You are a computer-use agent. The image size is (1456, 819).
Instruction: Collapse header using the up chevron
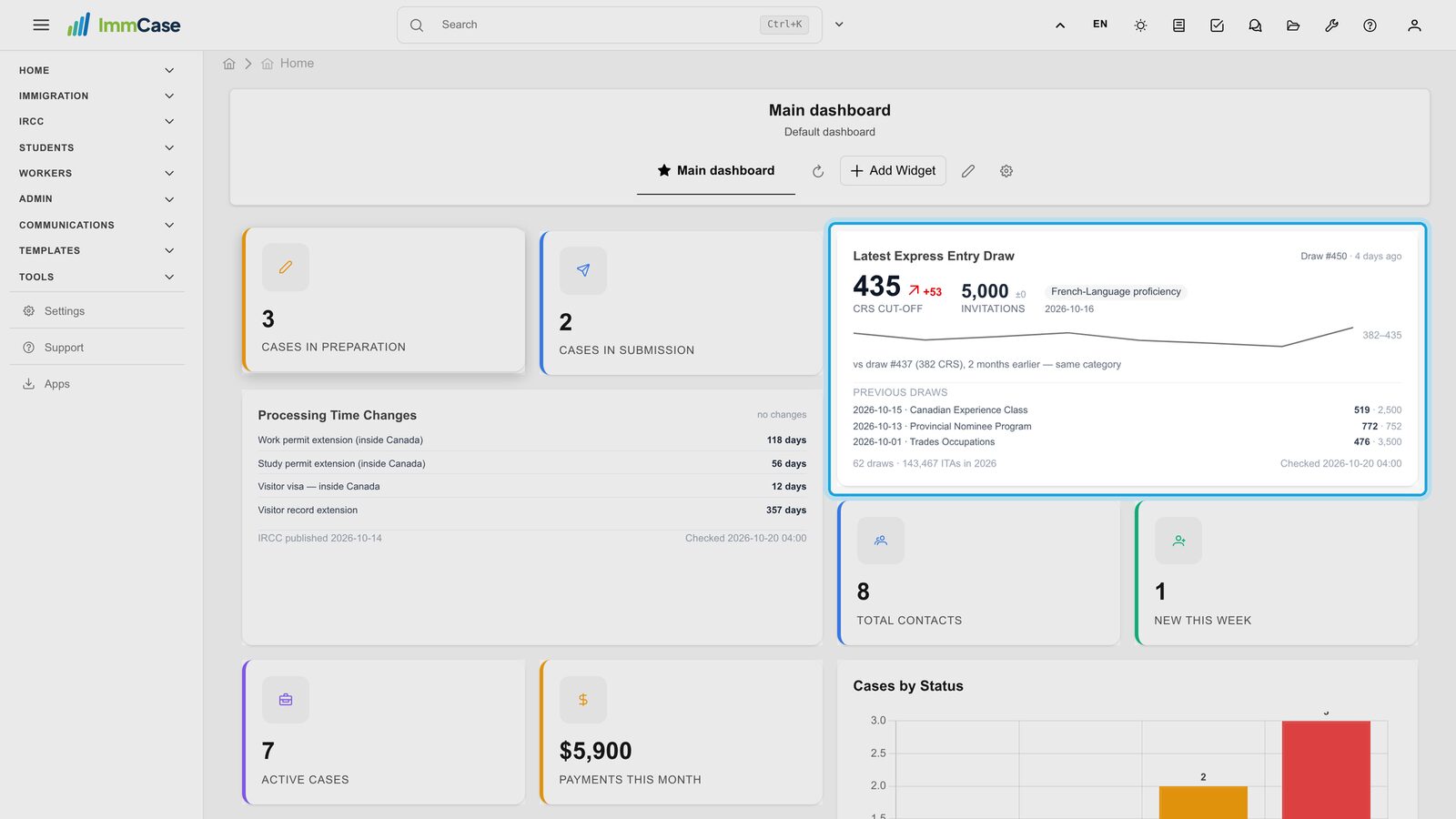[1060, 25]
